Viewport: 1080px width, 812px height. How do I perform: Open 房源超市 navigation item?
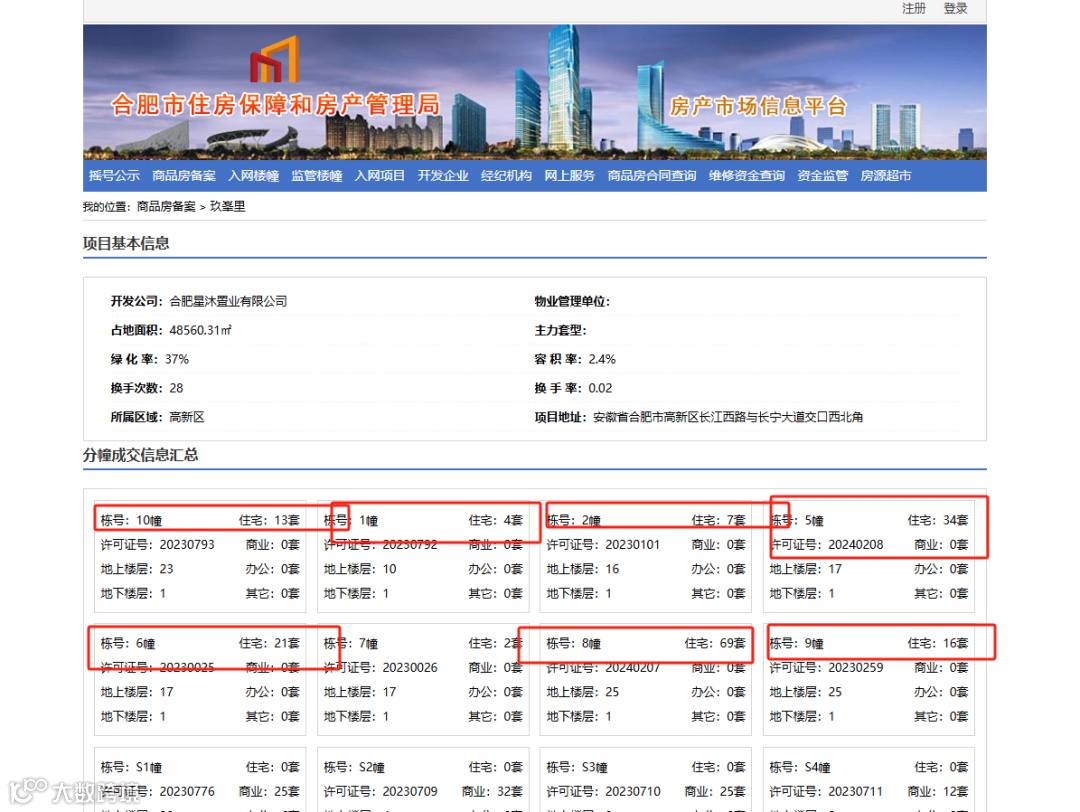click(886, 176)
